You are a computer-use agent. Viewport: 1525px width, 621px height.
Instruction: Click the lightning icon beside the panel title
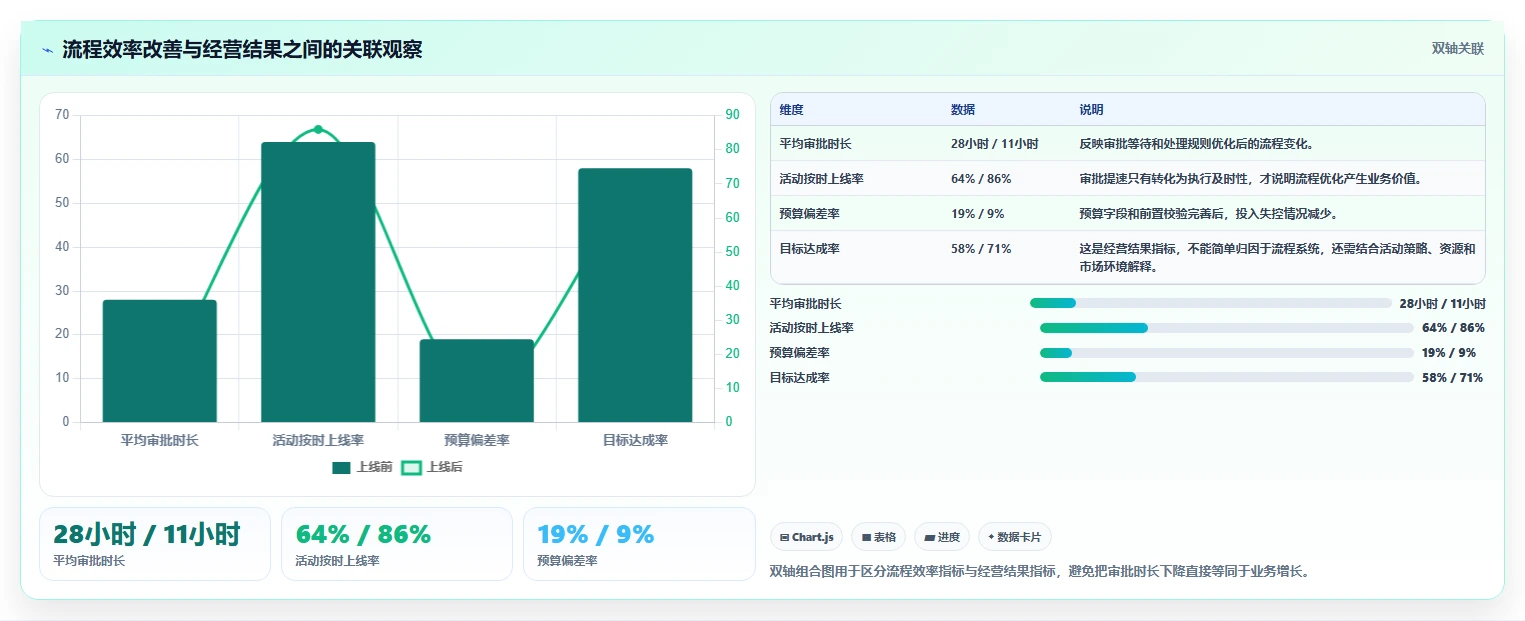[x=48, y=50]
